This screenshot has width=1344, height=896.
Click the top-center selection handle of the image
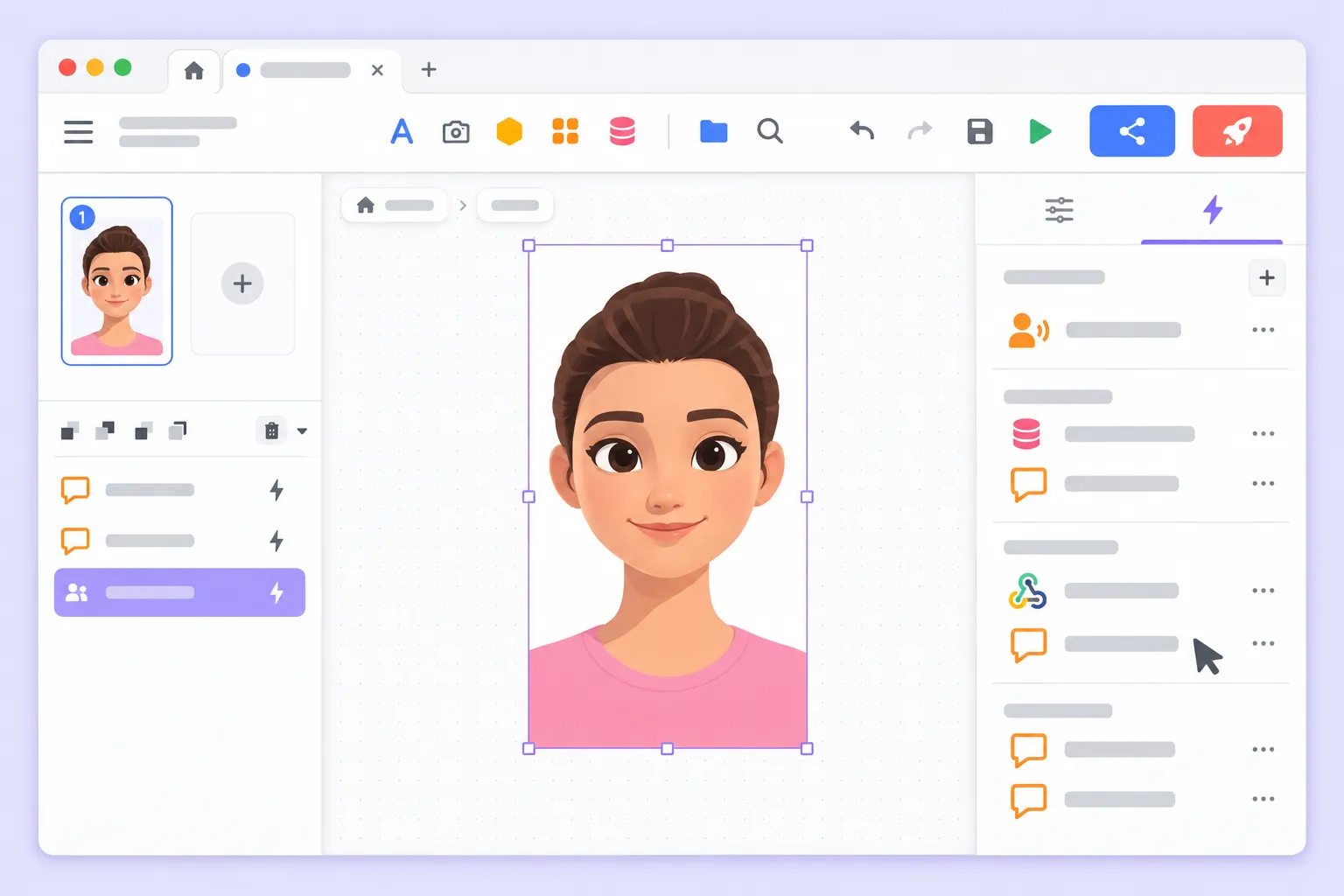[x=668, y=246]
